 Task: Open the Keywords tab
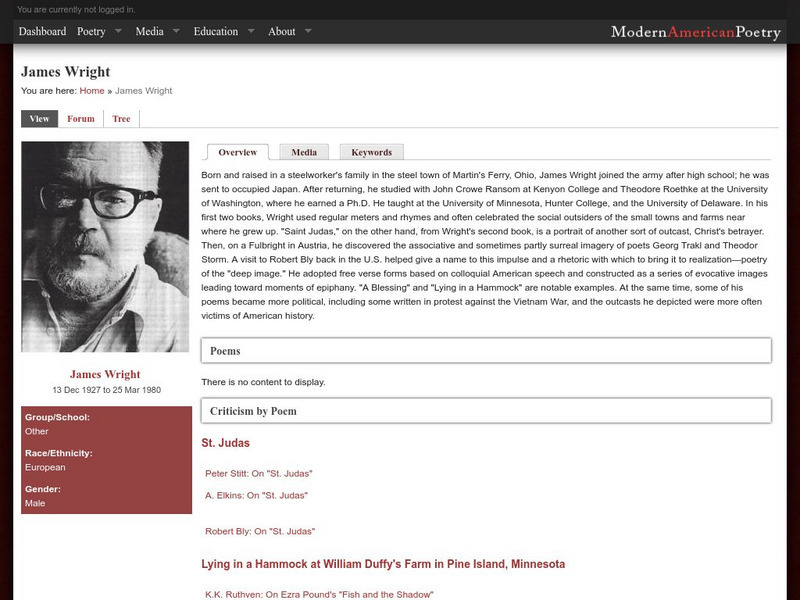pos(371,151)
